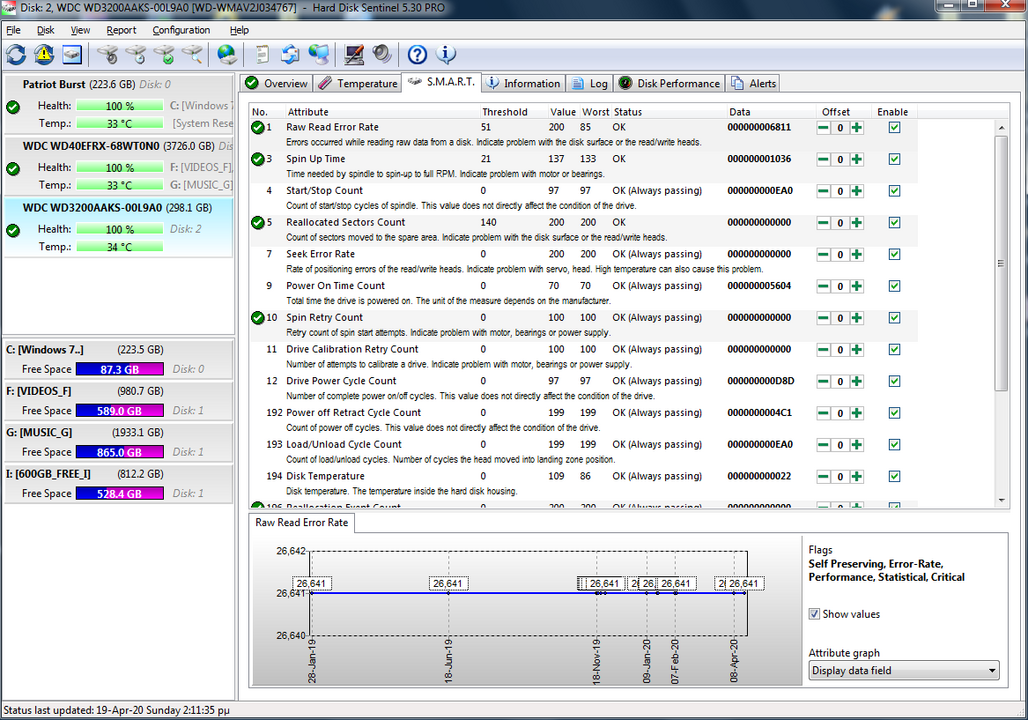Uncheck the Show values checkbox

pyautogui.click(x=814, y=614)
